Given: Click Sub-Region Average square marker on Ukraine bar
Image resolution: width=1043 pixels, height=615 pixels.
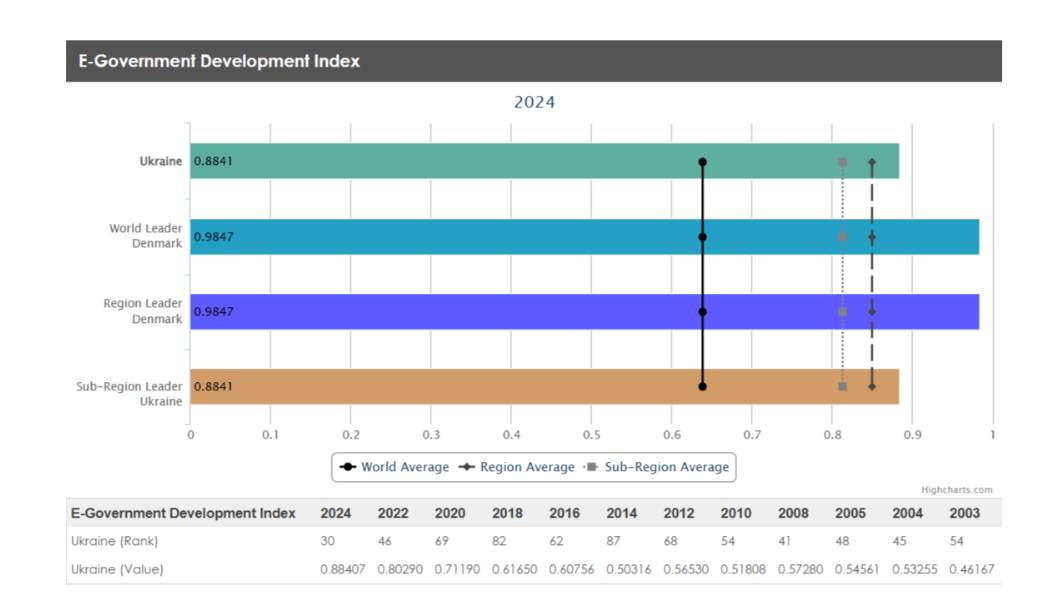Looking at the screenshot, I should click(x=843, y=162).
